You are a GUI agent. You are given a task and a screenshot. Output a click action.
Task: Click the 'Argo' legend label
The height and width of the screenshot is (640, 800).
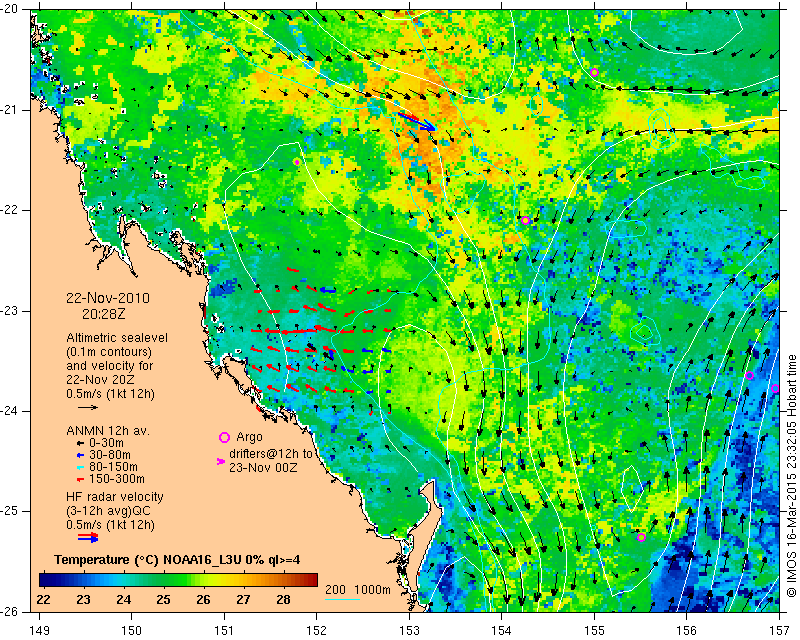click(249, 437)
